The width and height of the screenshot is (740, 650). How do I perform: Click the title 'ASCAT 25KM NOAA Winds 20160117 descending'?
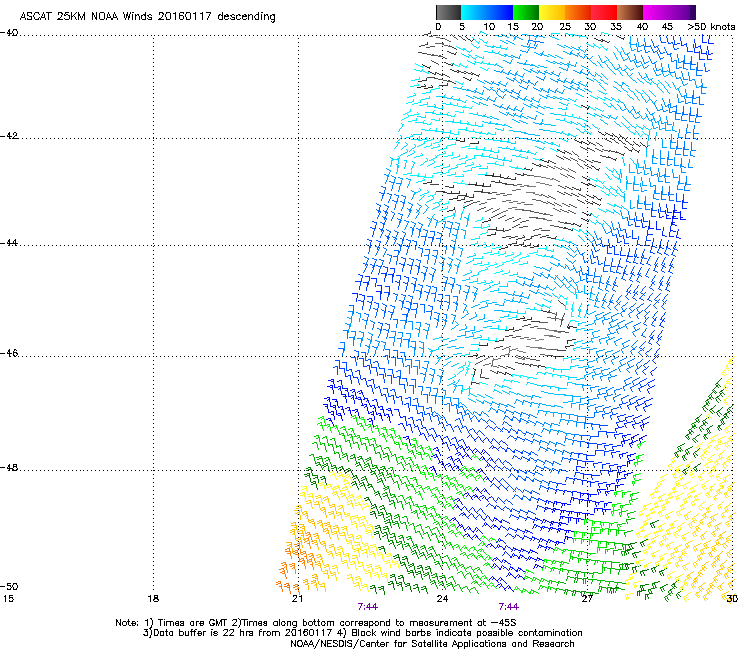(147, 17)
